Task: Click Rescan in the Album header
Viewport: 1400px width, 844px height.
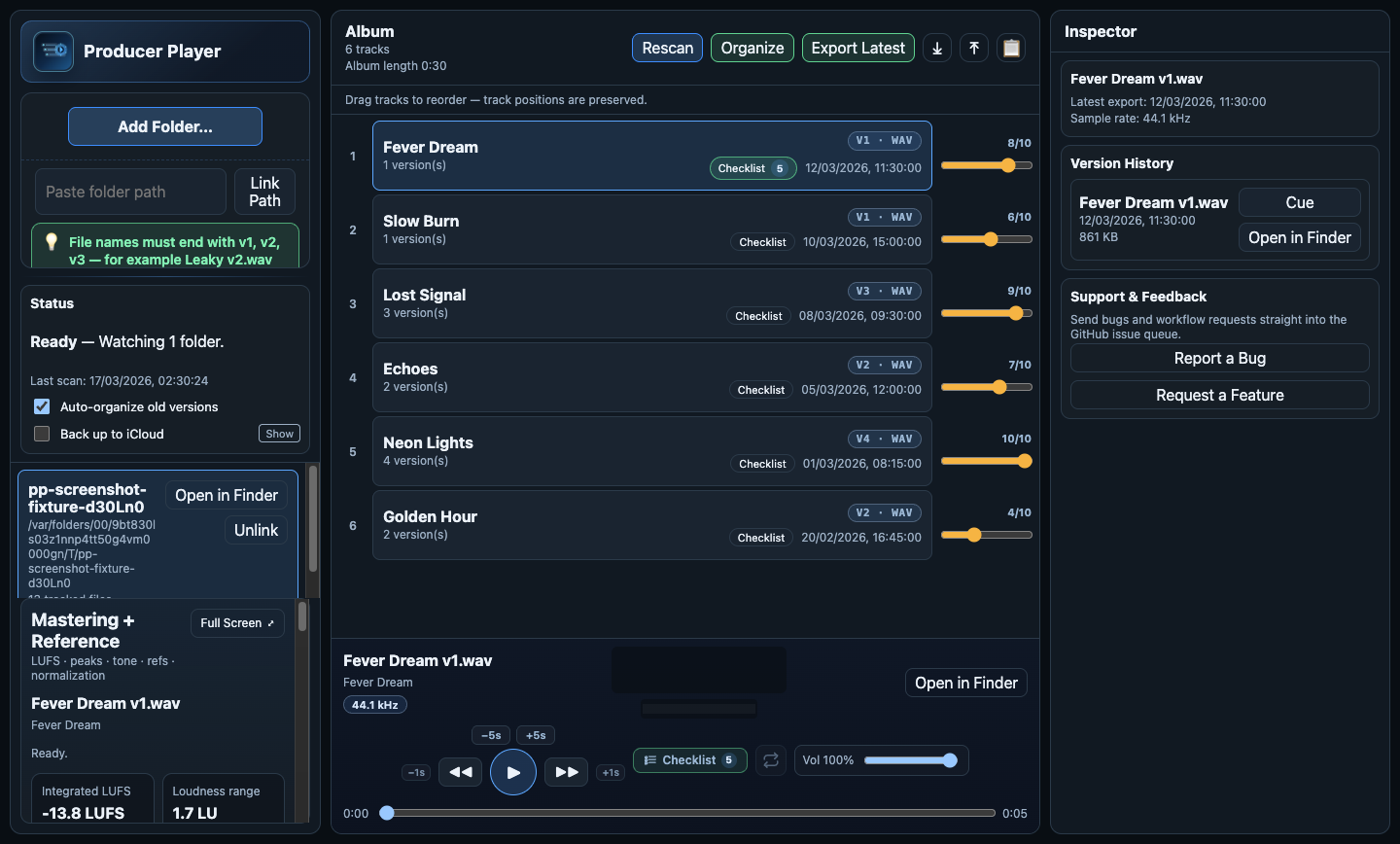Action: click(667, 47)
